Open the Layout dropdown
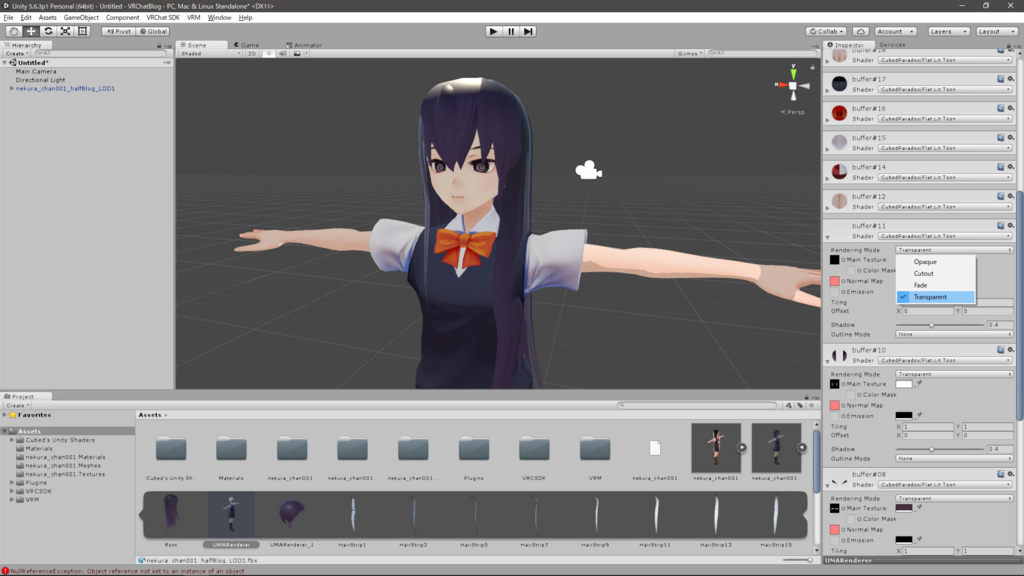This screenshot has height=576, width=1024. (997, 31)
